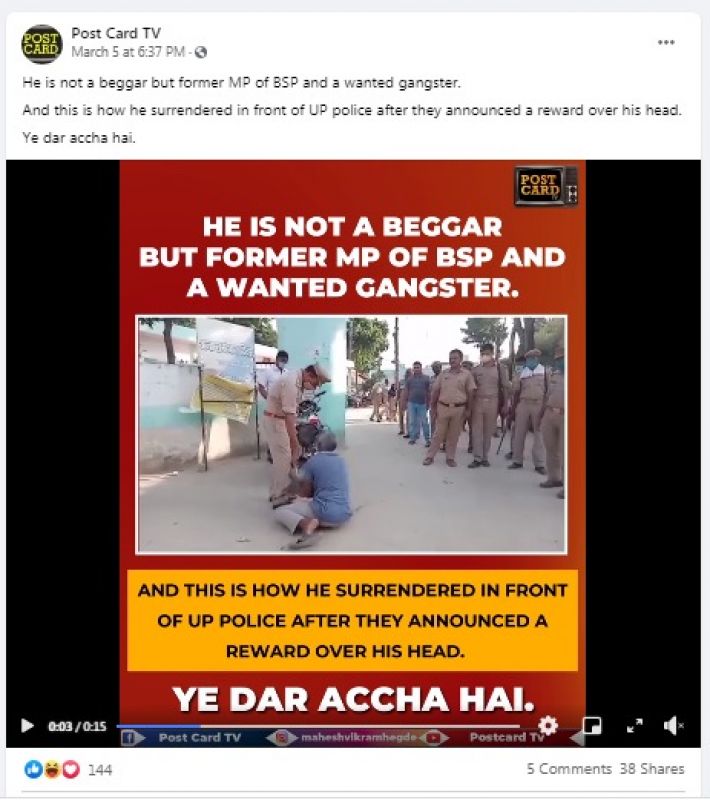Open the three-dot post options menu
Screen dimensions: 710x800
tap(666, 42)
